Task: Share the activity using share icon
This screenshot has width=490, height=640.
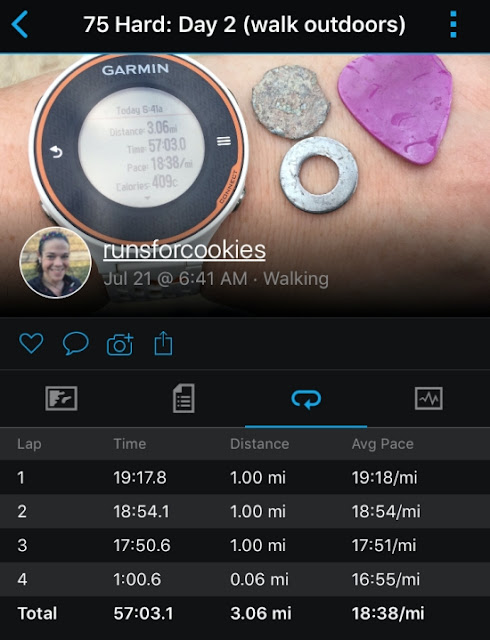Action: (163, 343)
